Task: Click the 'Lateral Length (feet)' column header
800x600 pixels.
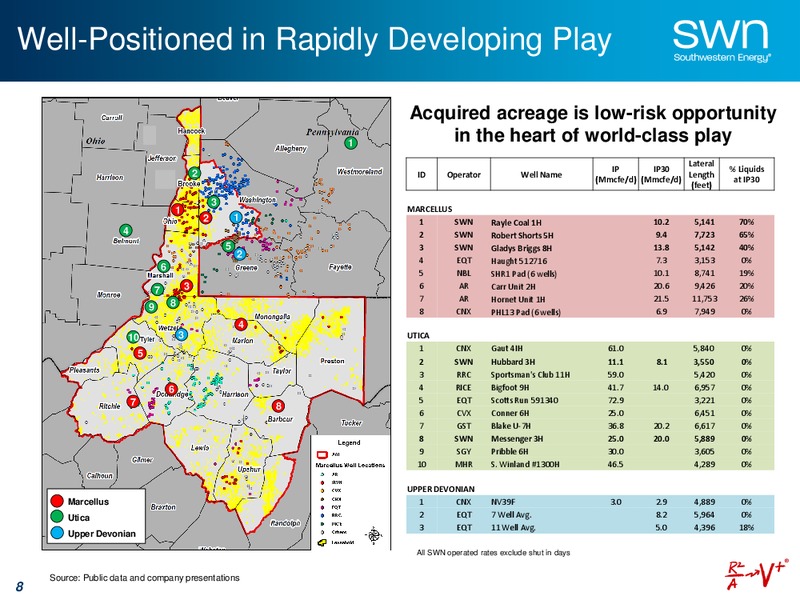Action: coord(701,174)
